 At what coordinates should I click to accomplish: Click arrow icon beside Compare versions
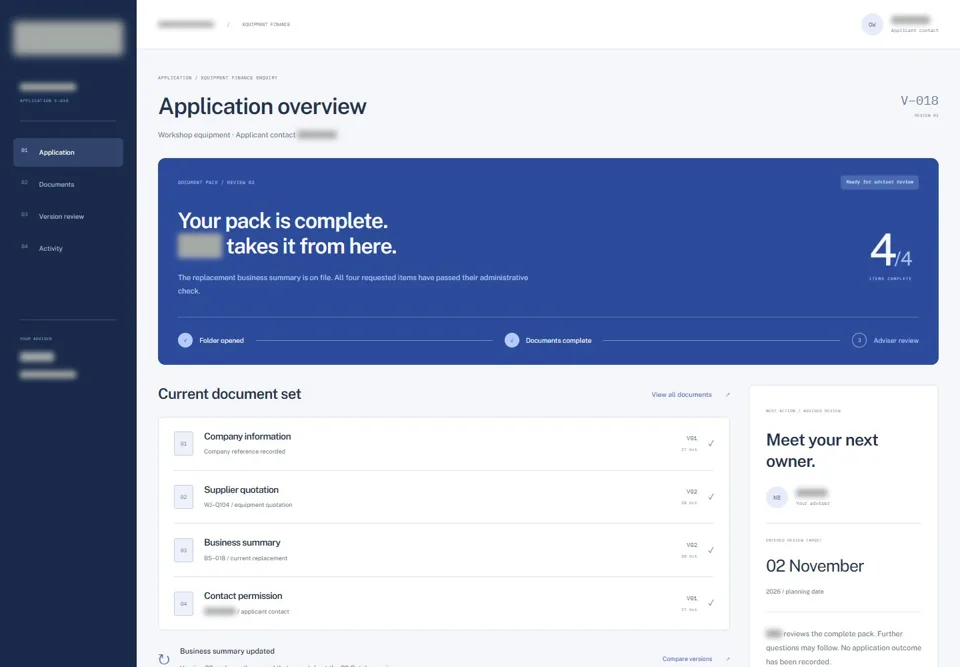[x=727, y=659]
